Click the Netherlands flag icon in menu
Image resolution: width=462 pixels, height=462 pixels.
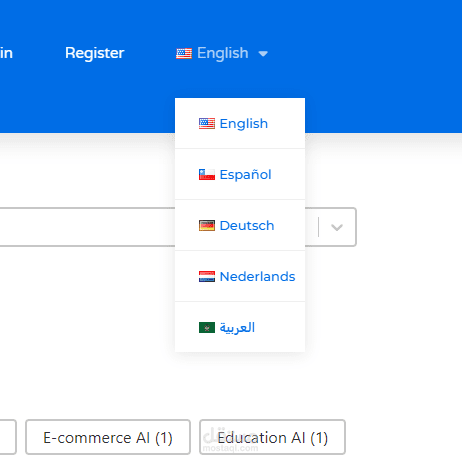[x=207, y=276]
